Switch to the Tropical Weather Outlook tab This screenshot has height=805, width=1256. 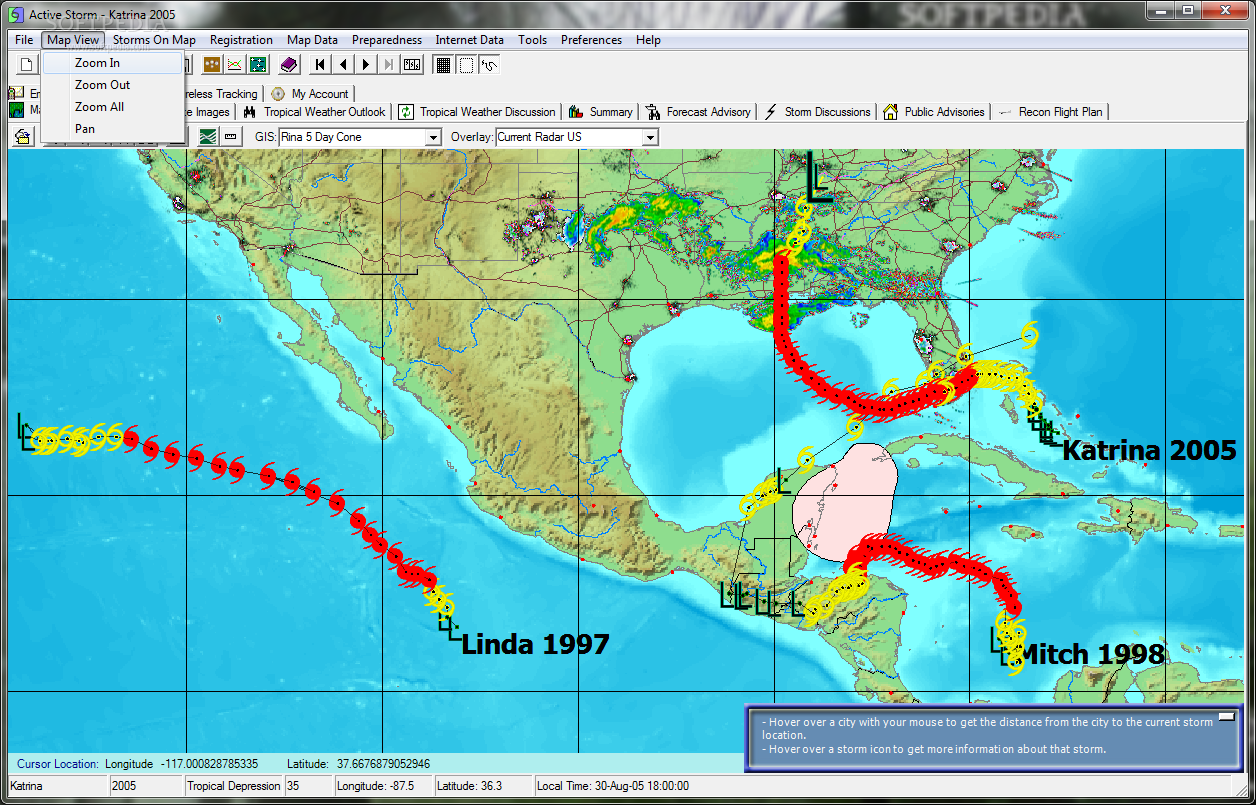pos(315,112)
